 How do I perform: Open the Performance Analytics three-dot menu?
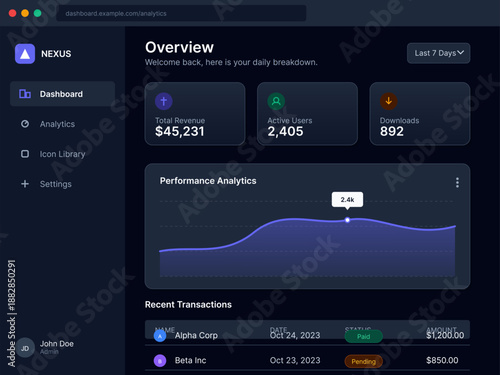click(x=457, y=182)
